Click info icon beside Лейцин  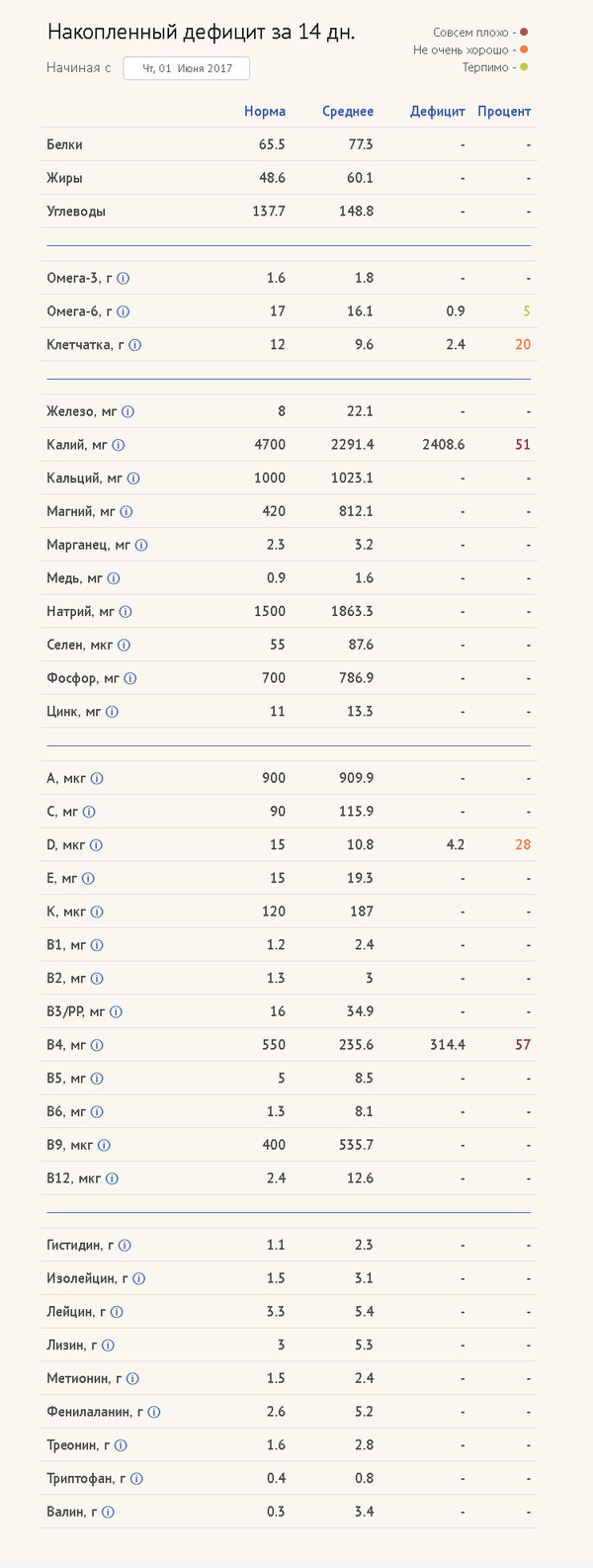tap(117, 1312)
